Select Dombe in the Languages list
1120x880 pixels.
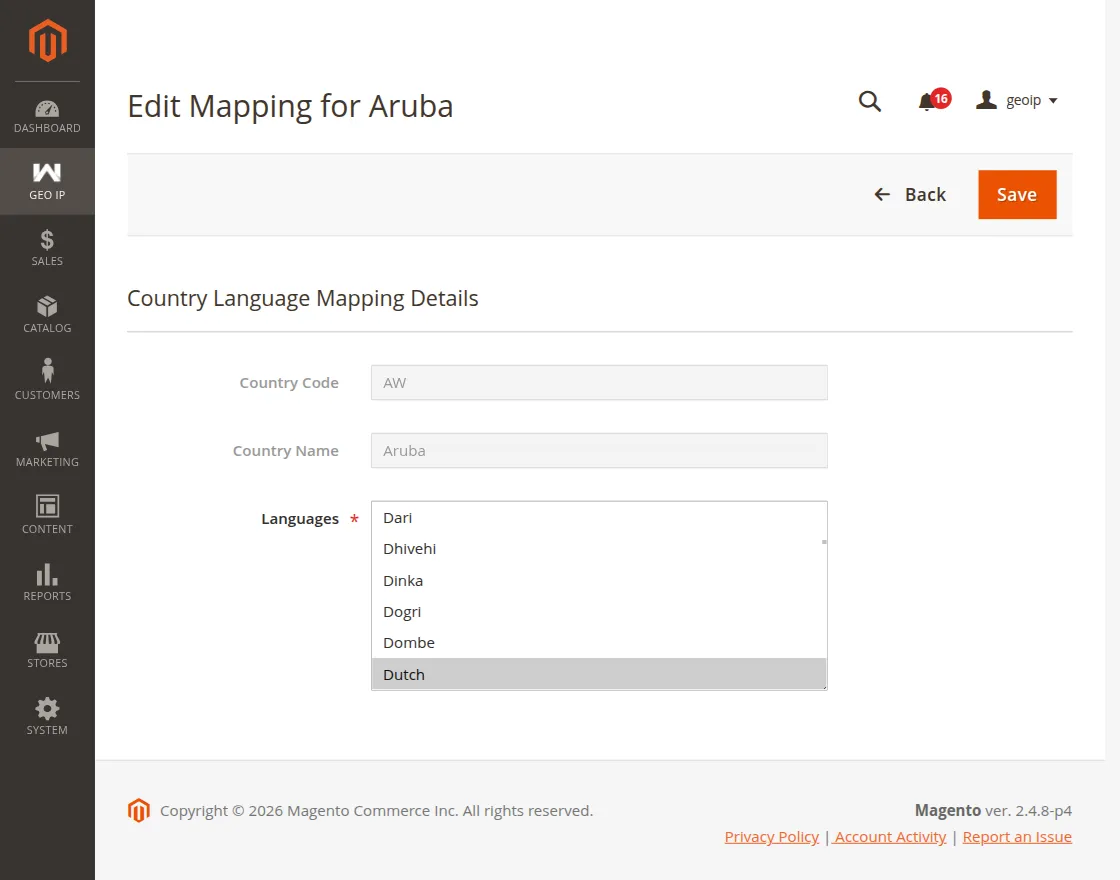pyautogui.click(x=599, y=643)
